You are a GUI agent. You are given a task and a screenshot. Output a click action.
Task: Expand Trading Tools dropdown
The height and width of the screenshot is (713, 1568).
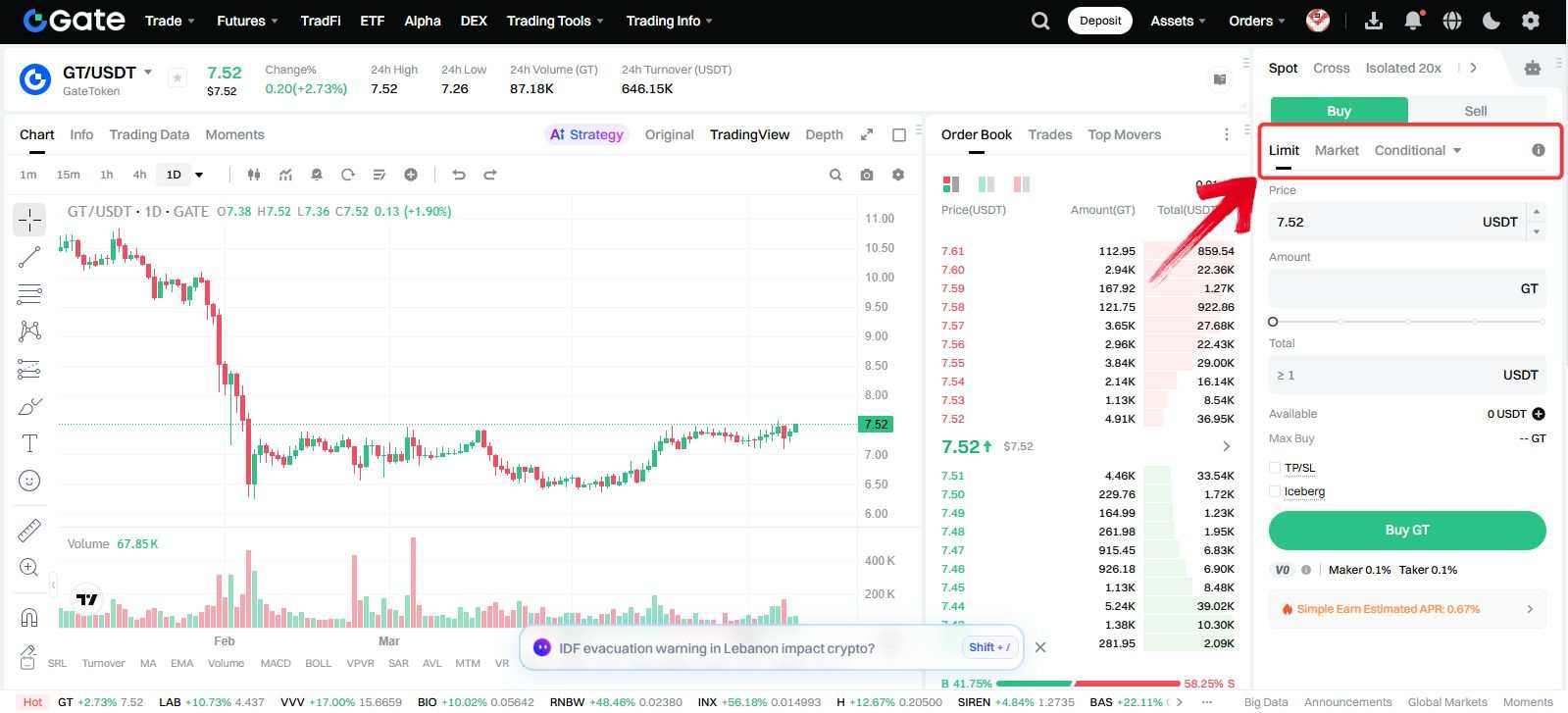555,21
